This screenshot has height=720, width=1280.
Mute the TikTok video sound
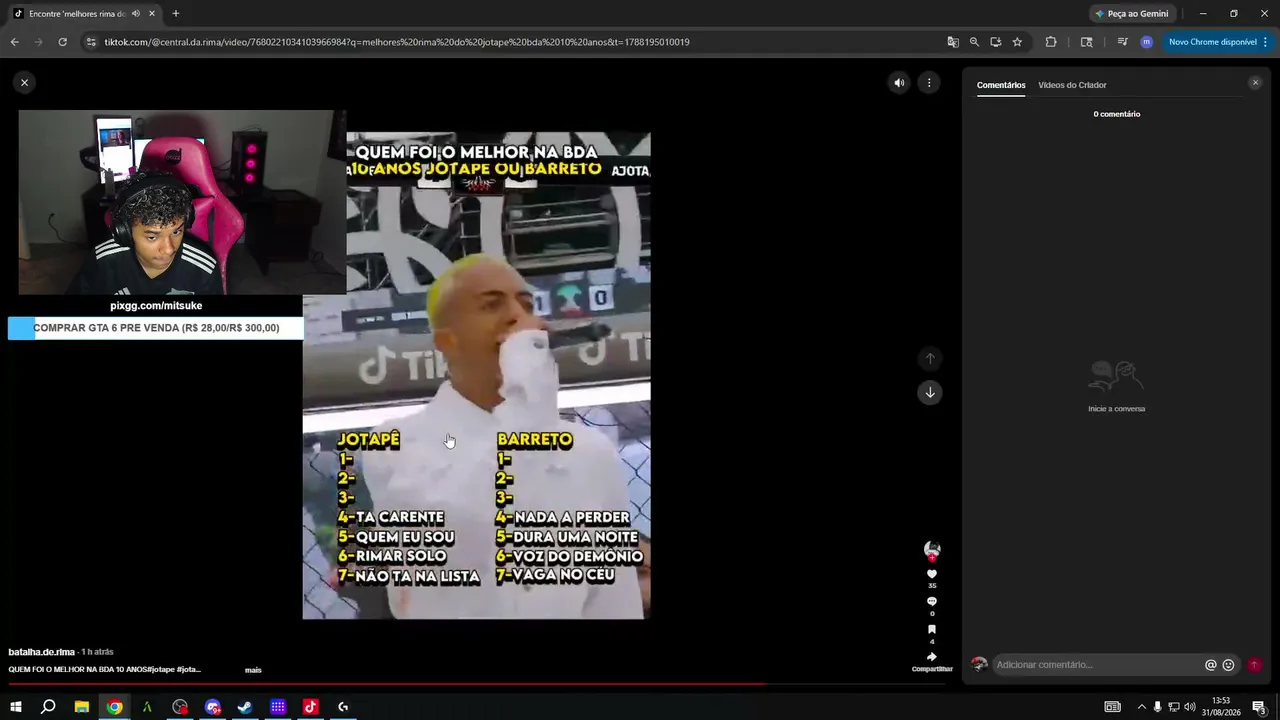pyautogui.click(x=899, y=83)
